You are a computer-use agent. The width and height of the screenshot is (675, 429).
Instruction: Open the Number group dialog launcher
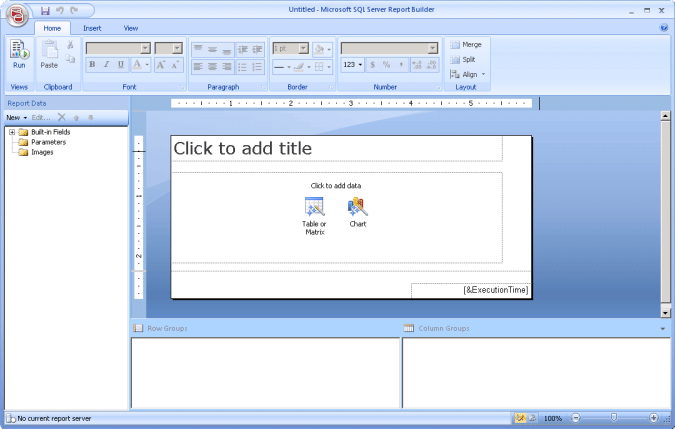[438, 87]
